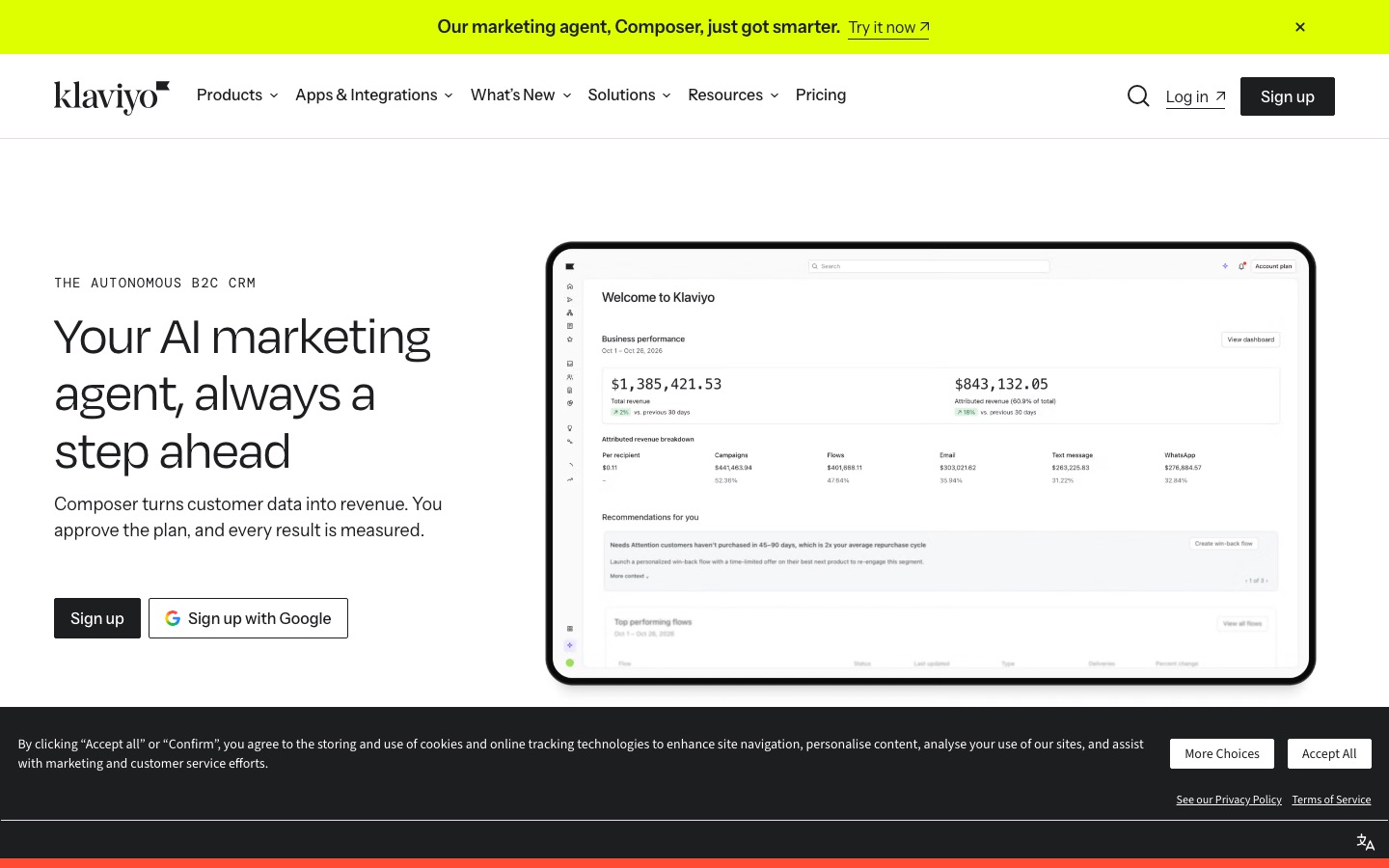Expand the Solutions menu
The image size is (1389, 868).
click(x=629, y=95)
